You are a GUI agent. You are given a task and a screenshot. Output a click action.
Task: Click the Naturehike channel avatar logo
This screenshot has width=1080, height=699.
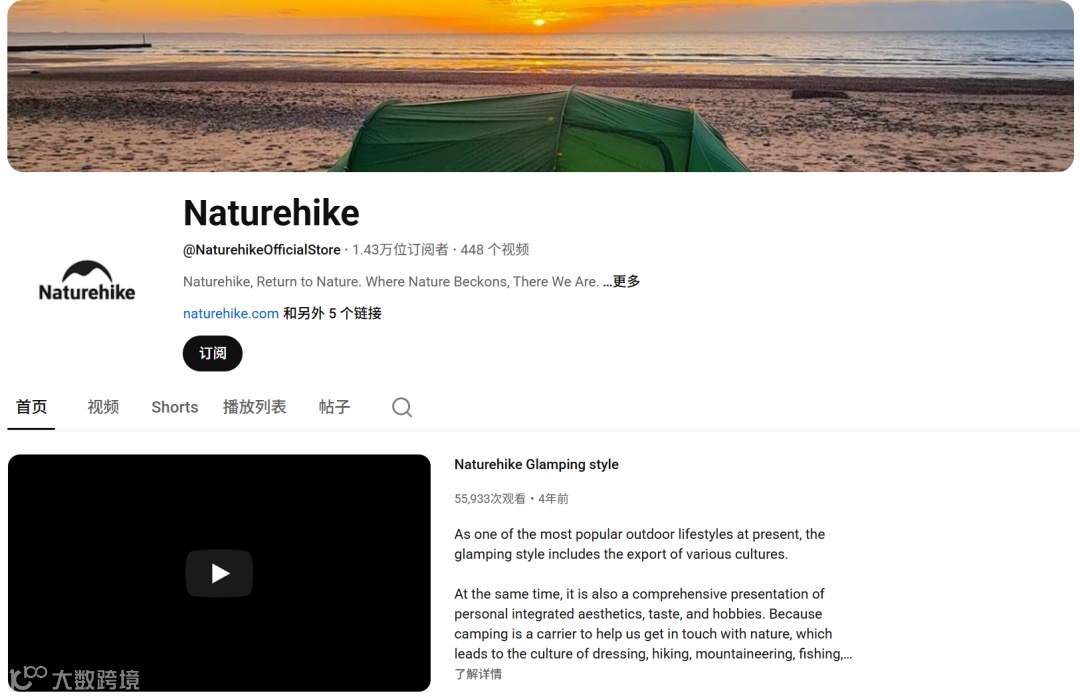tap(87, 282)
